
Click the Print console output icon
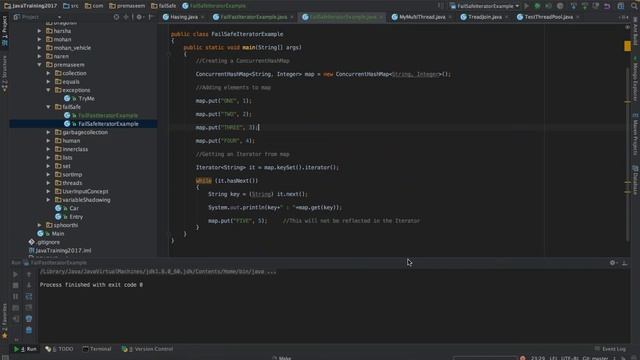pyautogui.click(x=29, y=318)
